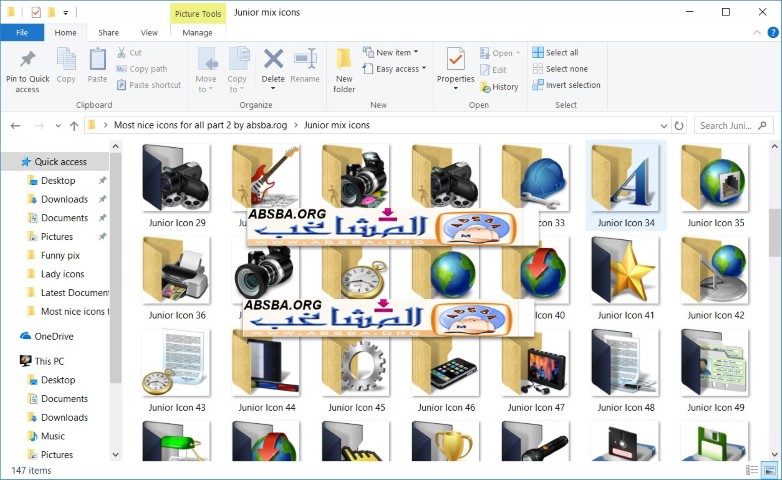
Task: Click Pin to Quick access icon
Action: (x=27, y=59)
